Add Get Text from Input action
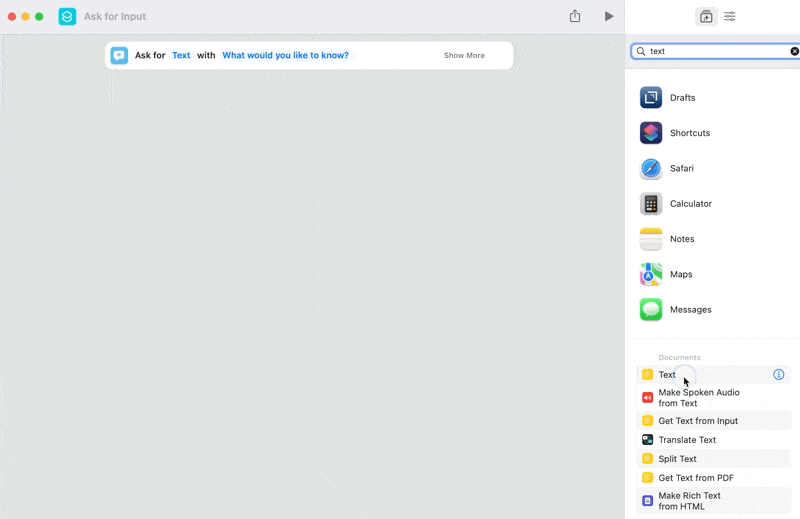Viewport: 800px width, 519px height. click(x=714, y=421)
